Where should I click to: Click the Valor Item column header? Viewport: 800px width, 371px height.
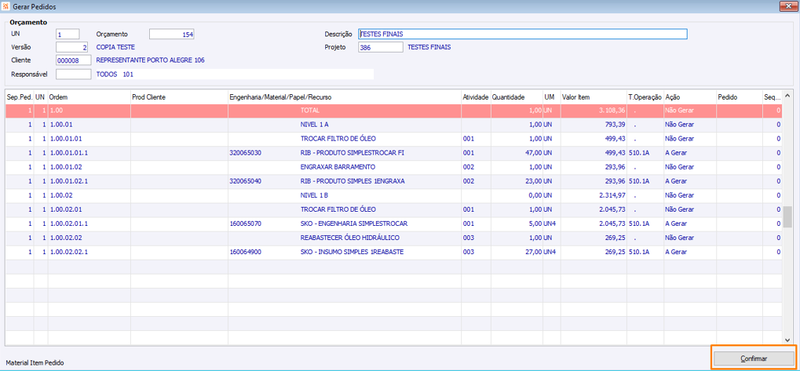(593, 96)
